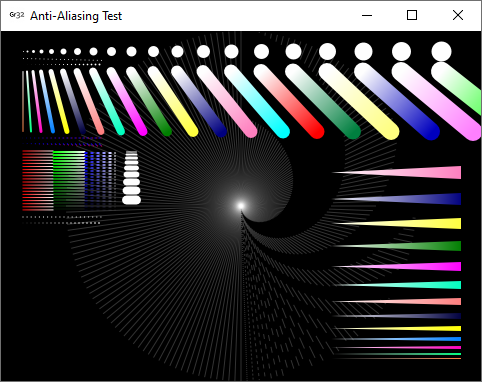Minimize the Anti-Aliasing Test window

(367, 15)
